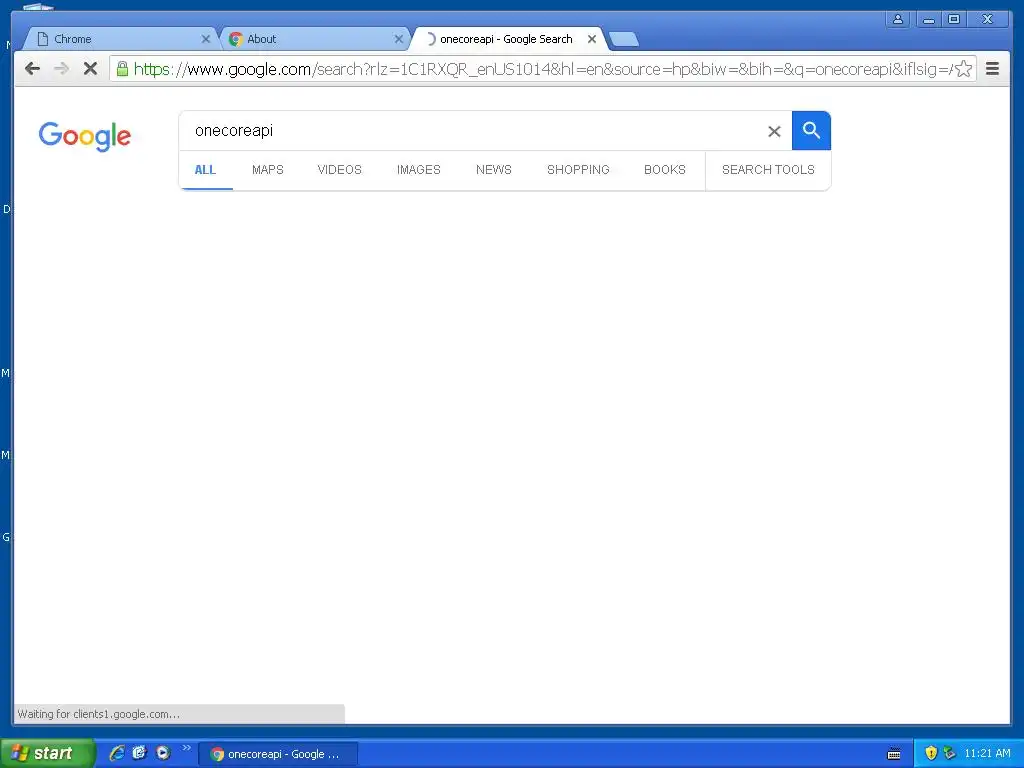Switch to NEWS results

[494, 170]
